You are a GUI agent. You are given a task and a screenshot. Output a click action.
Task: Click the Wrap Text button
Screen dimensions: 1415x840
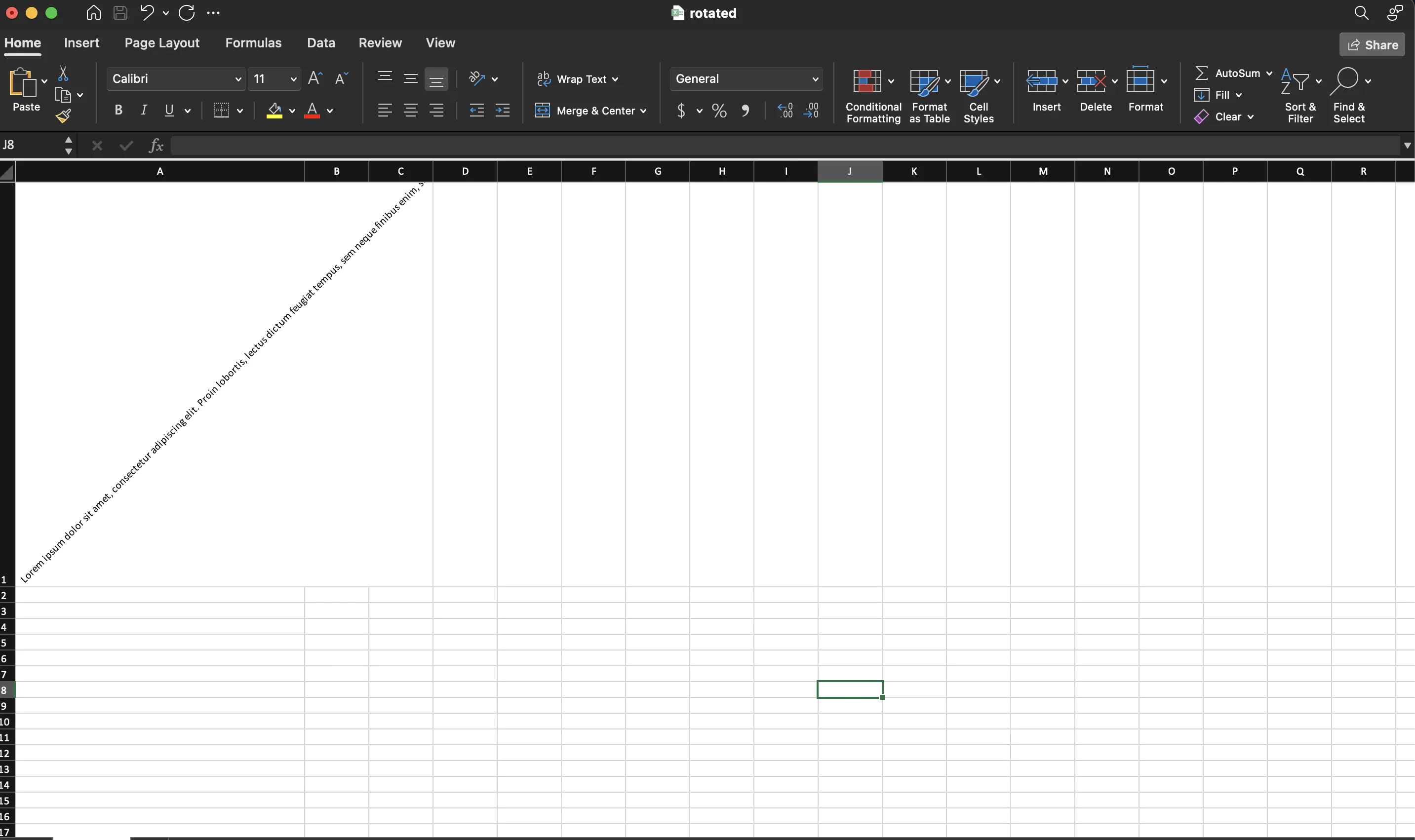tap(577, 79)
